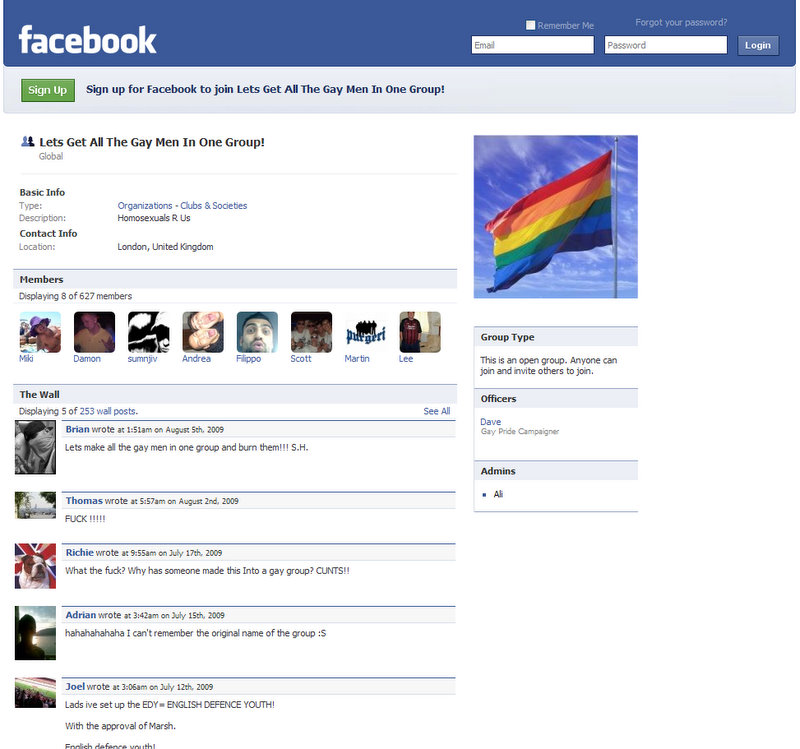
Task: Click the group icon beside the title
Action: pos(28,142)
